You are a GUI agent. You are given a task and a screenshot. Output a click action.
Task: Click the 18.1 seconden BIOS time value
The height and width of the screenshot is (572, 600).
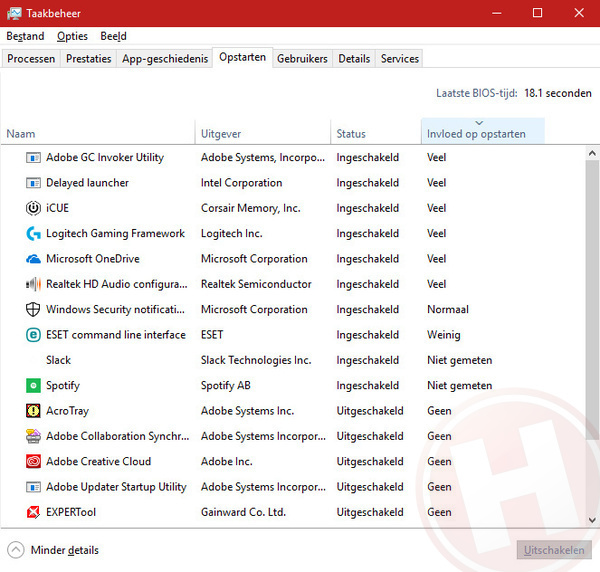point(558,93)
